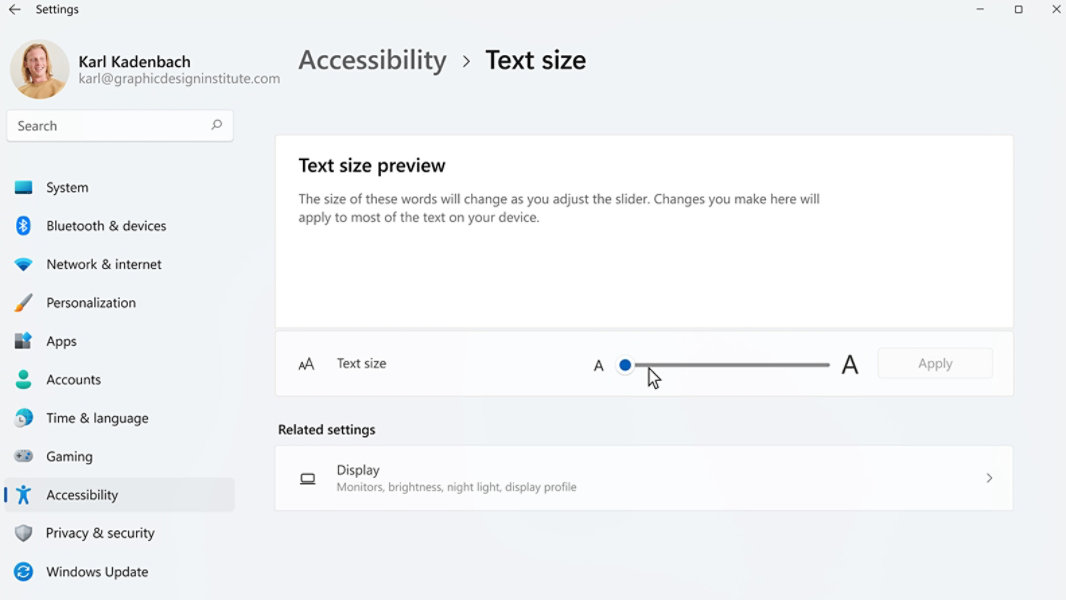Viewport: 1066px width, 600px height.
Task: Open Windows Update from the sidebar
Action: click(x=96, y=571)
